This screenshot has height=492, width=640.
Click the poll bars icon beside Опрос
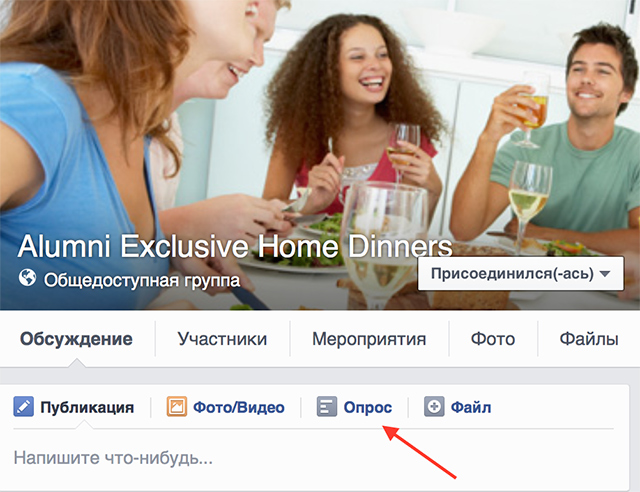tap(327, 407)
